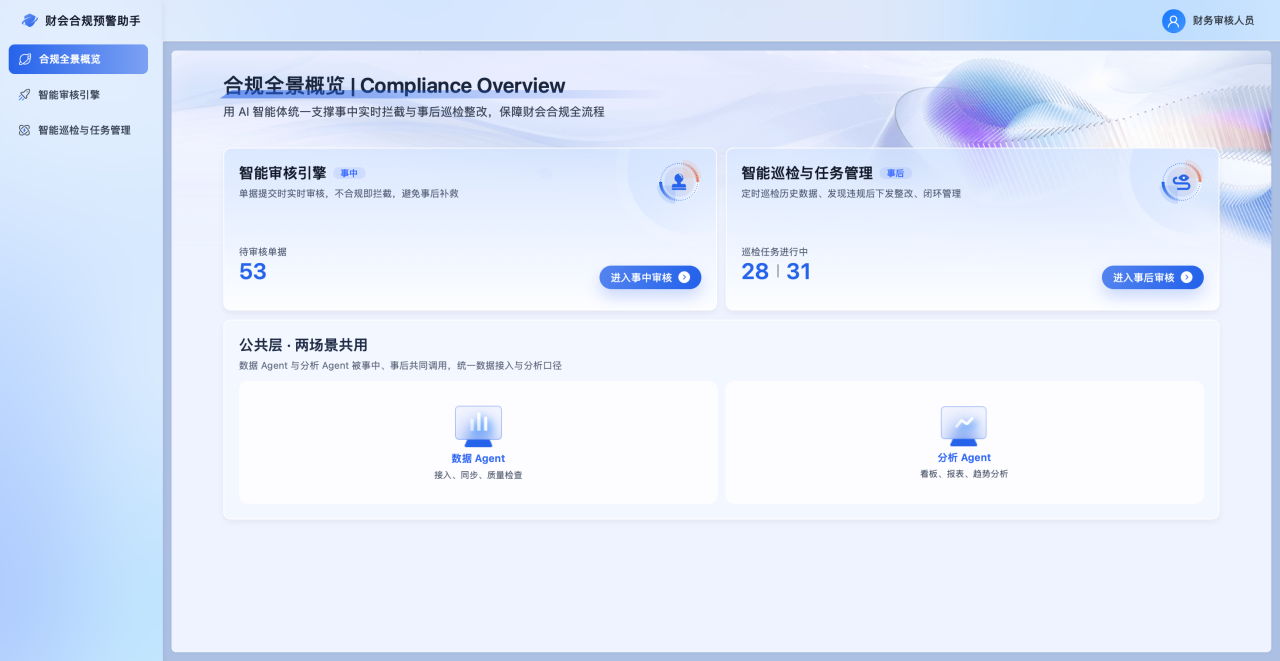The image size is (1280, 661).
Task: Select the 分析 Agent trend chart icon
Action: (x=963, y=425)
